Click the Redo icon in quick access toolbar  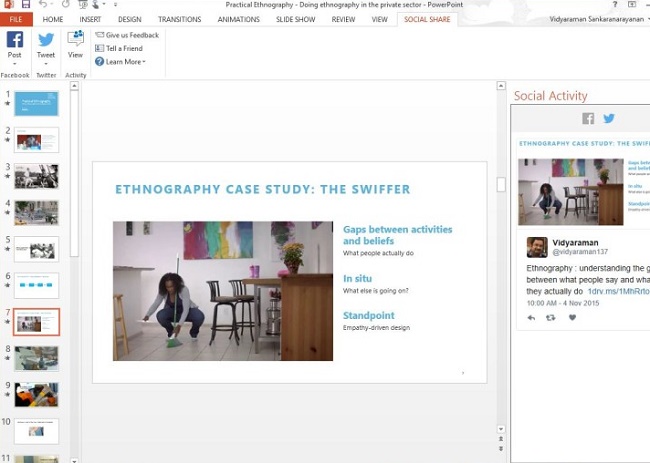(x=65, y=5)
